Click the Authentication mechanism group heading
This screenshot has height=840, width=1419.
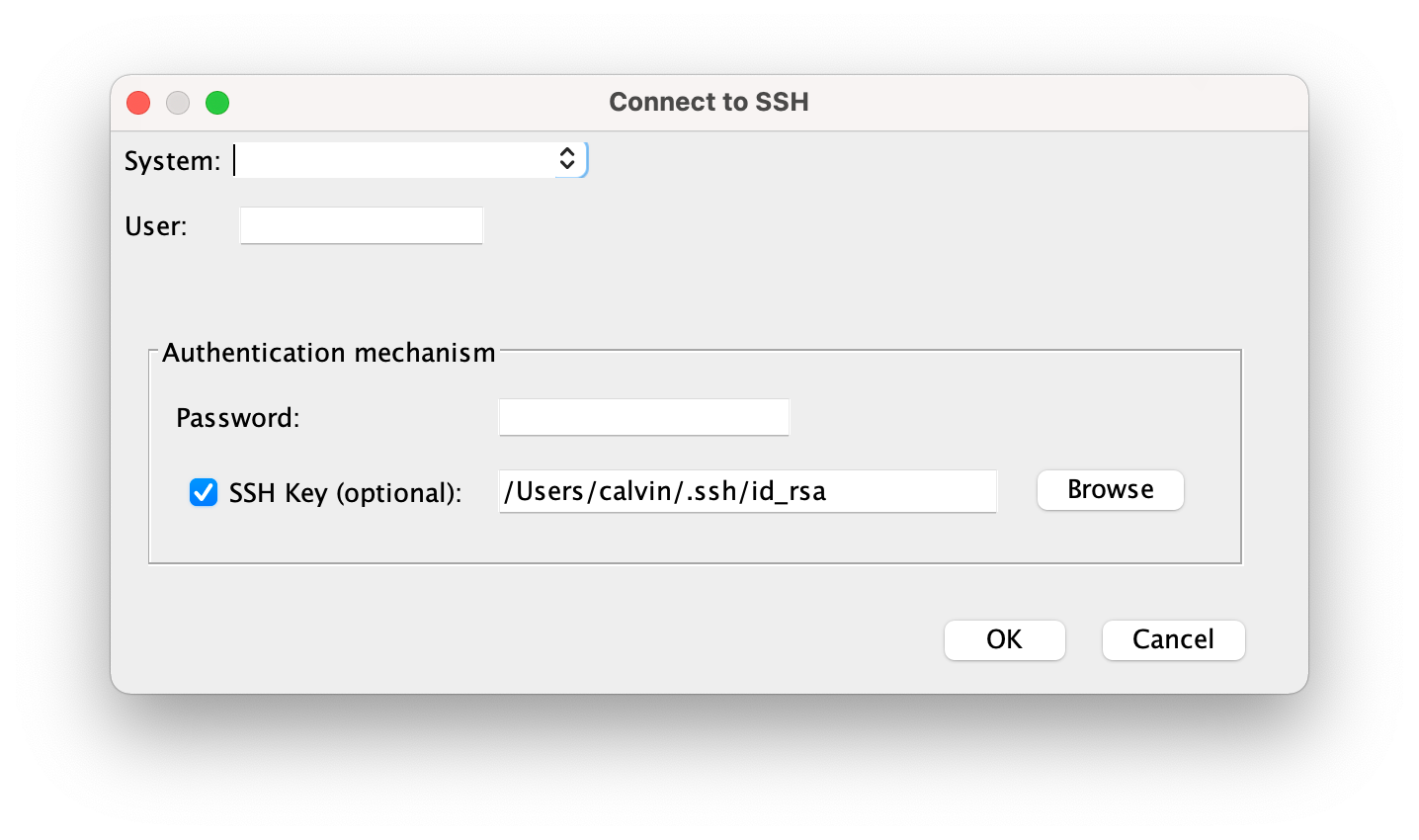328,353
